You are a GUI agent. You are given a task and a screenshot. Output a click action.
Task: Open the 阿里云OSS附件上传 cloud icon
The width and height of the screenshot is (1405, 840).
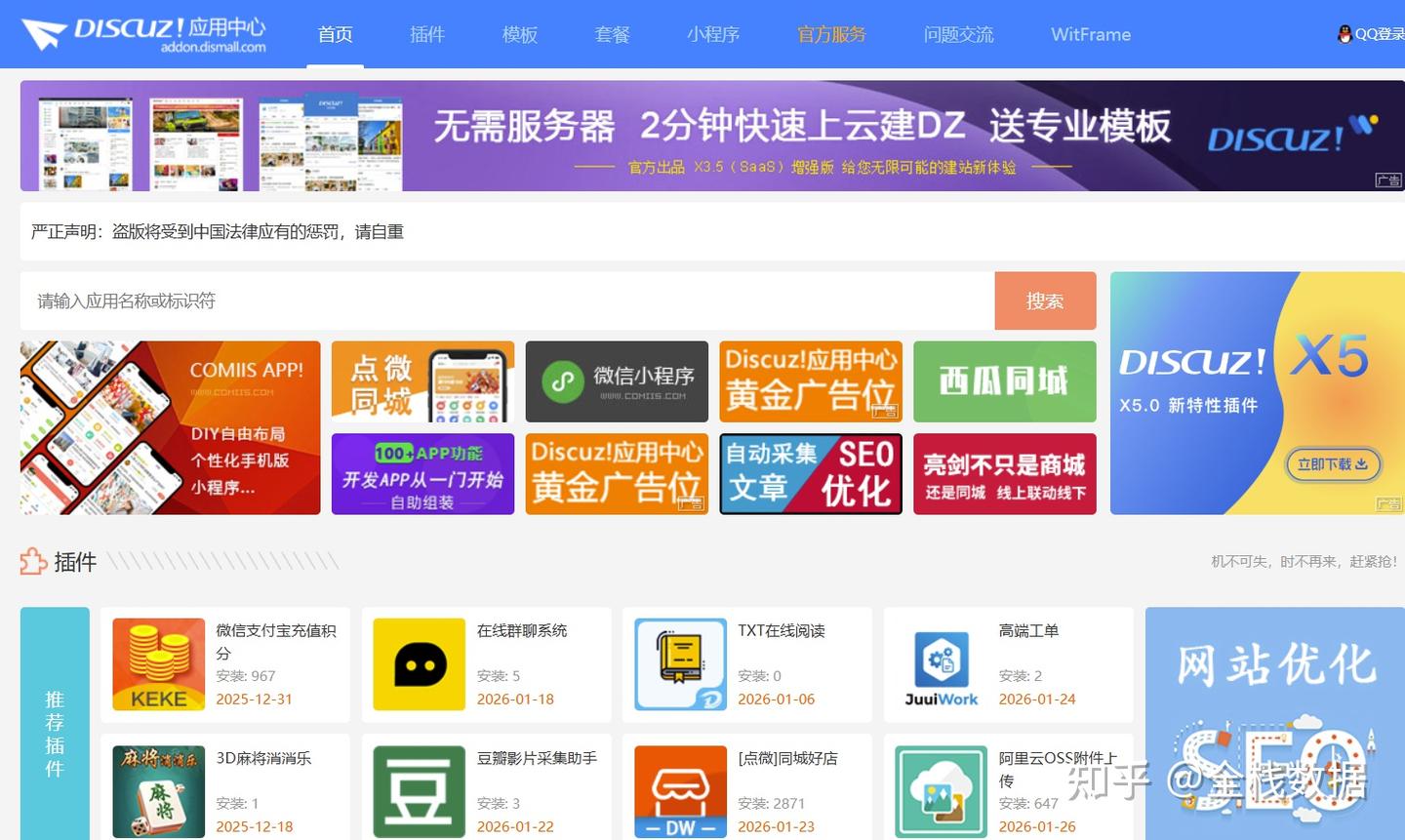942,791
